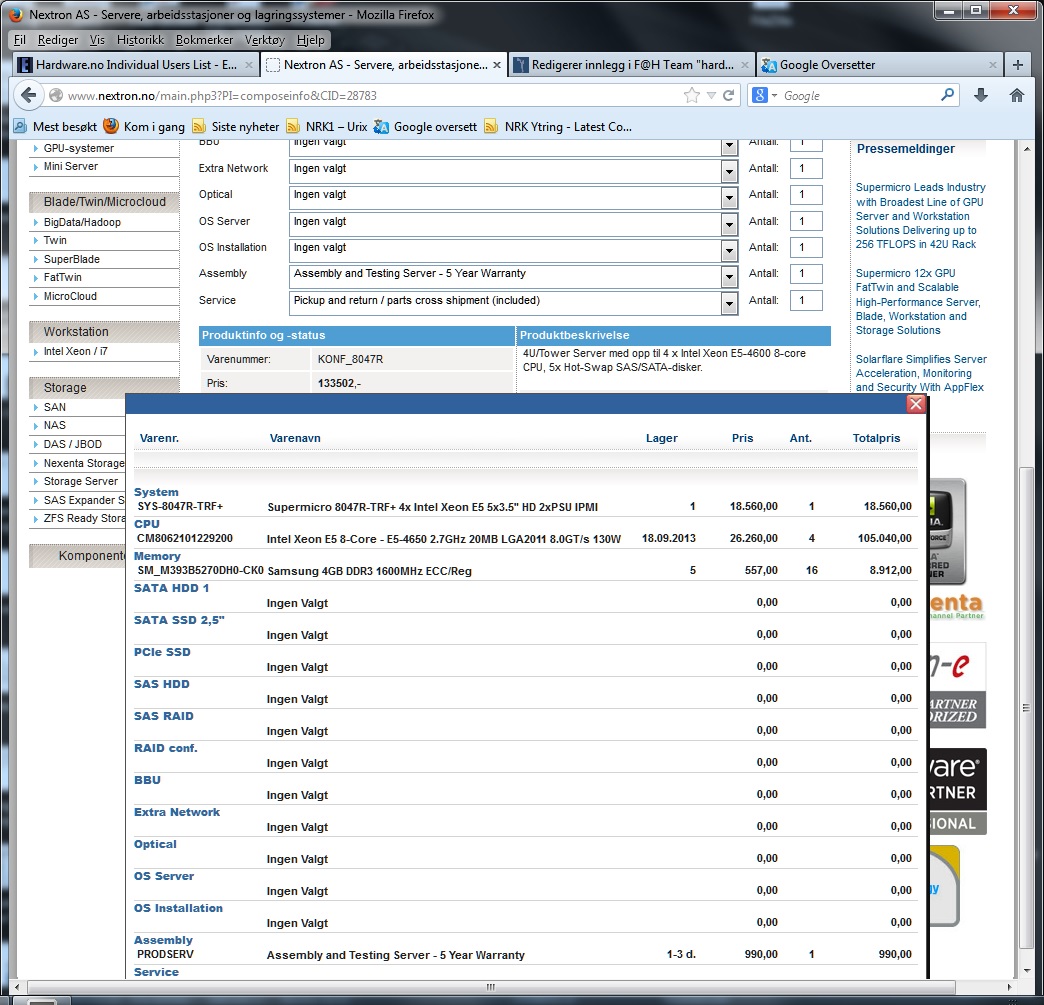Screen dimensions: 1044x1005
Task: Switch to the Google Oversetter tab
Action: tap(879, 65)
